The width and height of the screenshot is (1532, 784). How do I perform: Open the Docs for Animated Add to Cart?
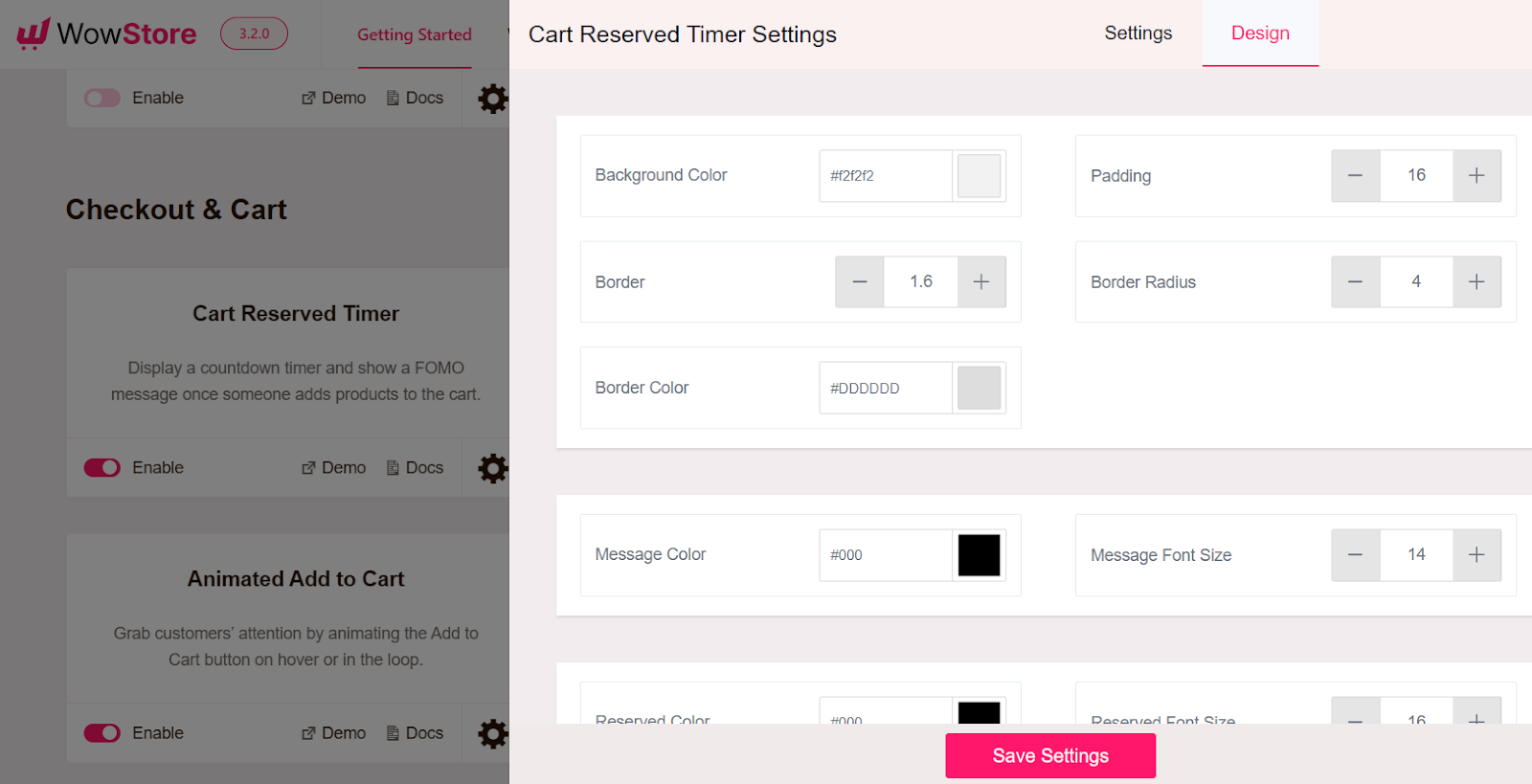pos(414,733)
